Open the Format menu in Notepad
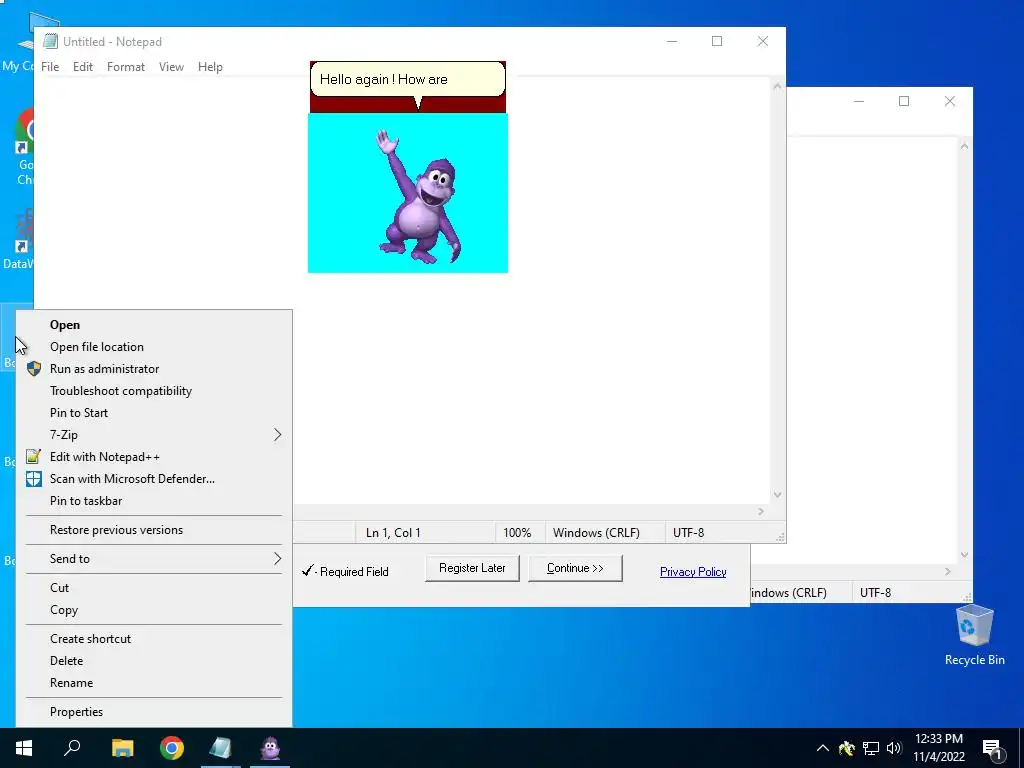The width and height of the screenshot is (1024, 768). coord(126,67)
